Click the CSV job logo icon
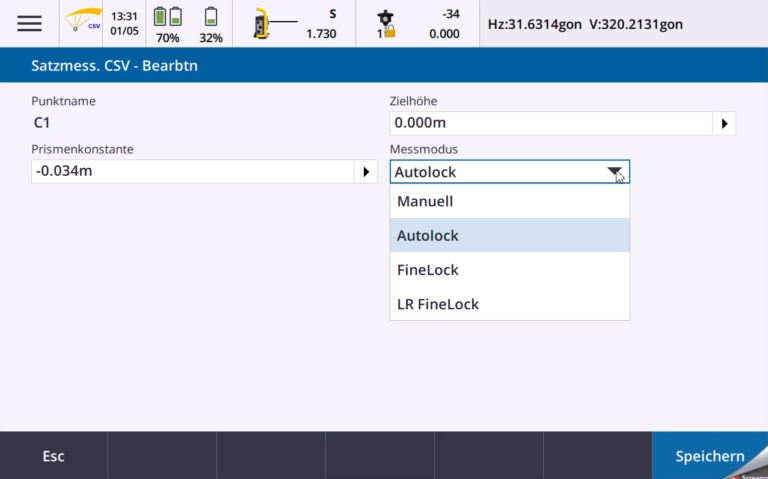 [x=83, y=23]
